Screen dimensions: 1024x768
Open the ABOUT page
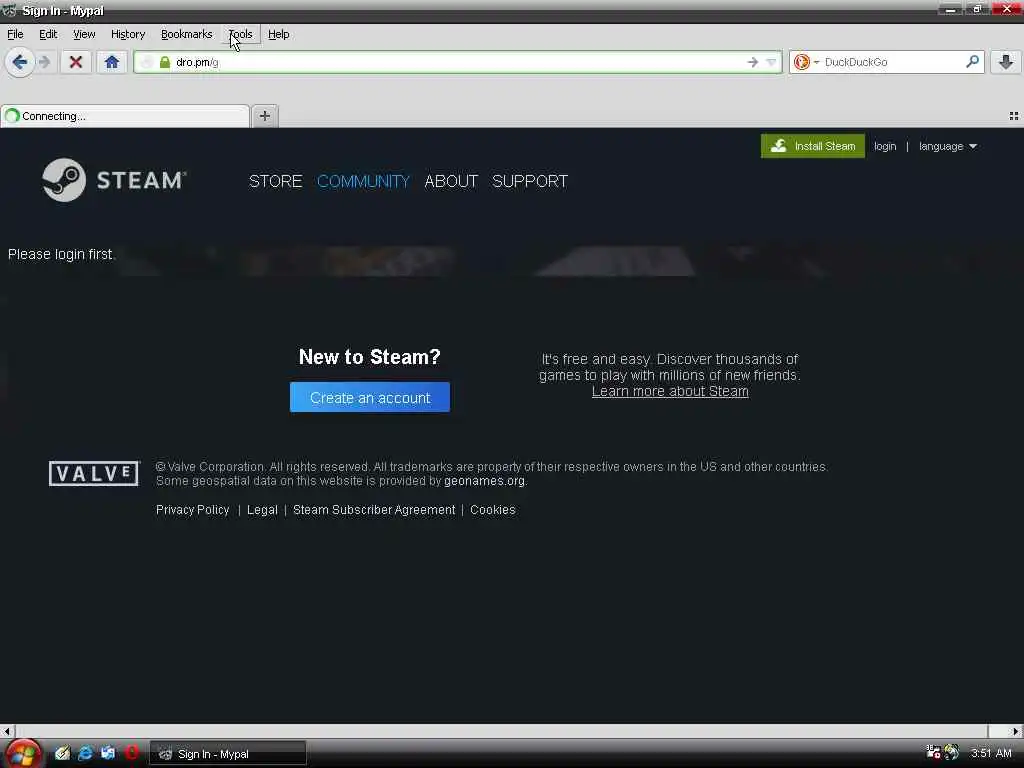(451, 181)
